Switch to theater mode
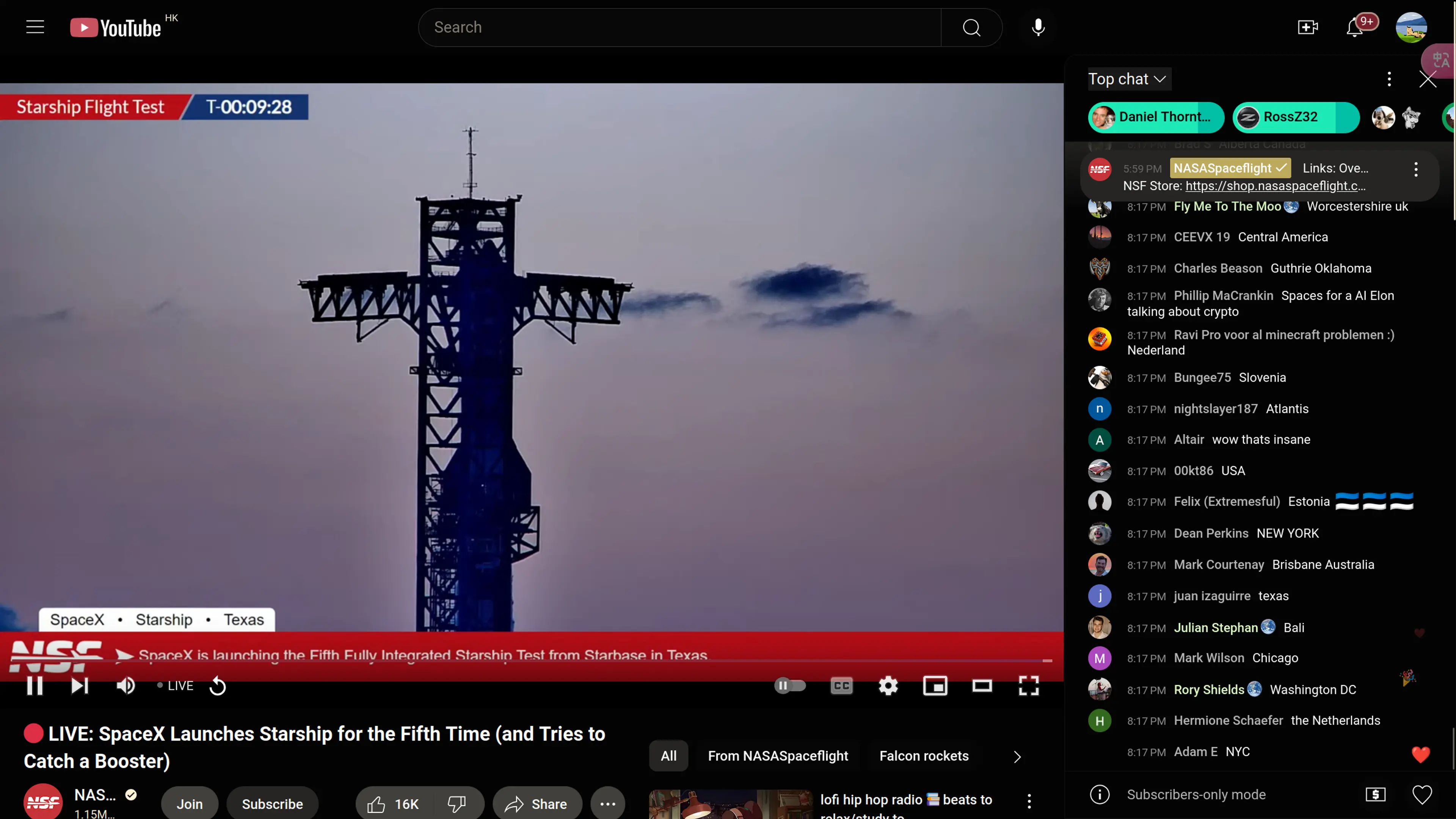Screen dimensions: 1456x819 (982, 686)
